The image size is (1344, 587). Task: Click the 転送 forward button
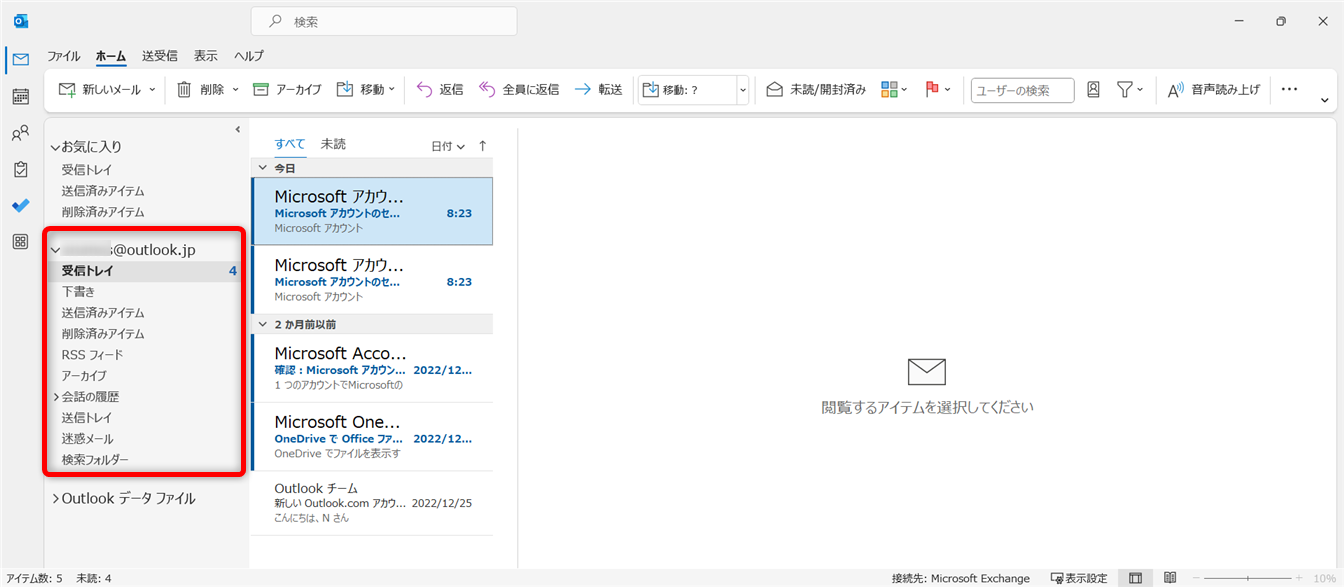(x=598, y=90)
